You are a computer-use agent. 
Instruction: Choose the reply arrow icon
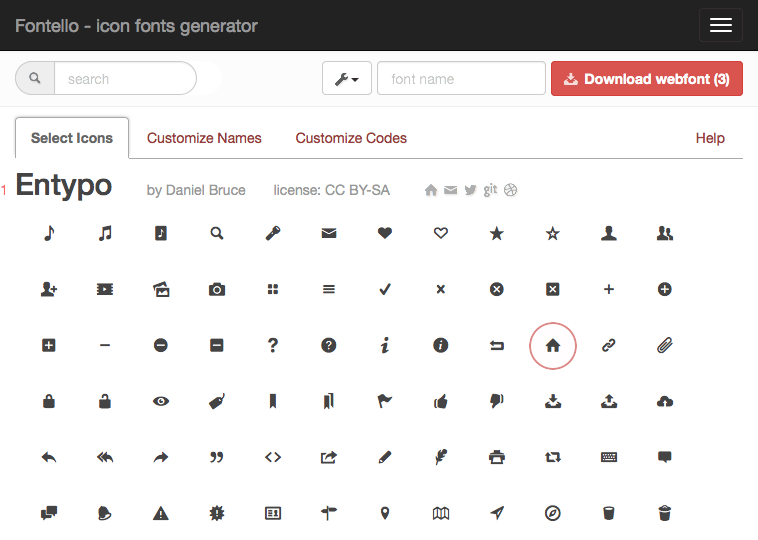[49, 457]
